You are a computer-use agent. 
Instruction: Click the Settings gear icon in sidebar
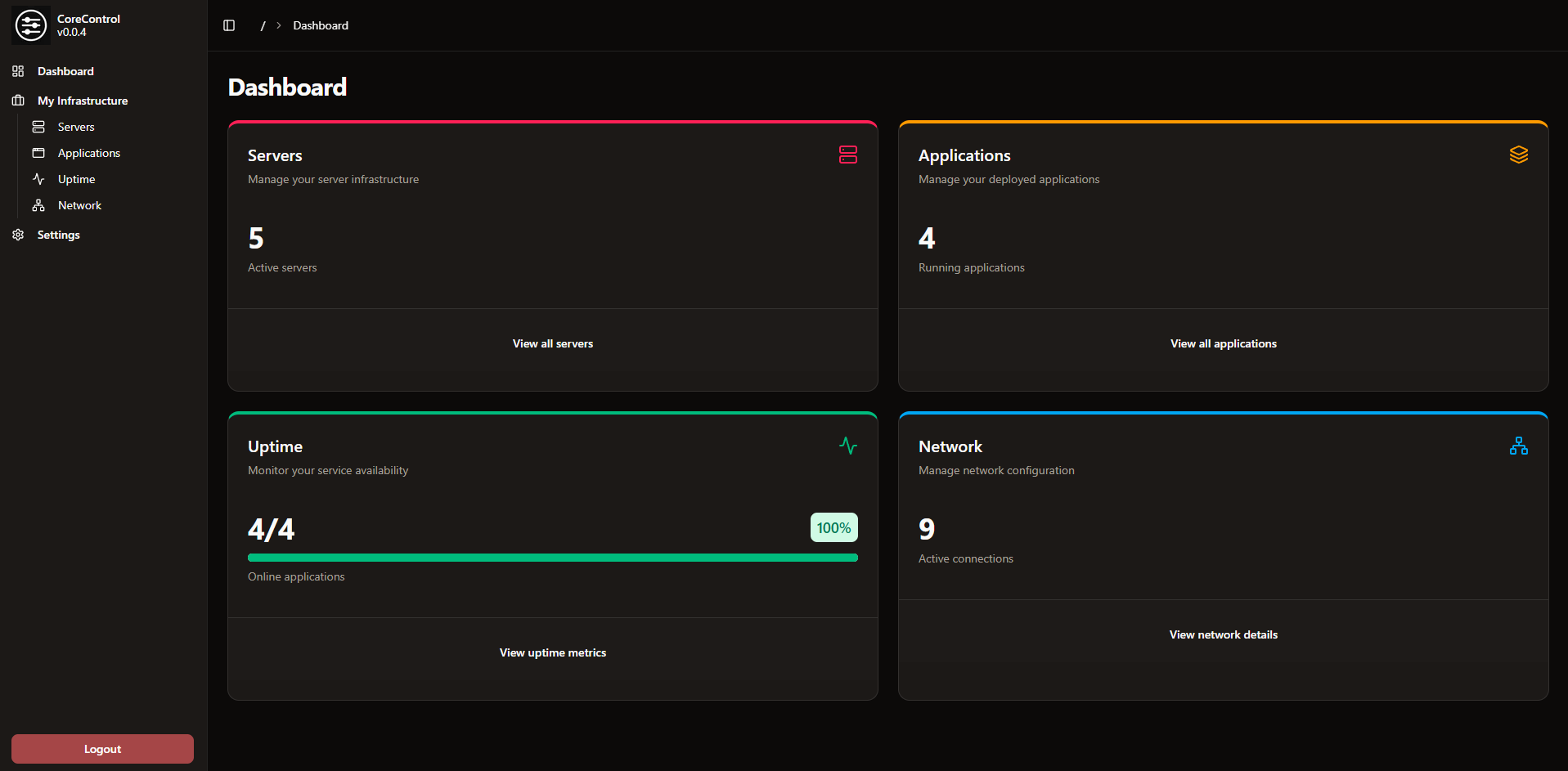[18, 235]
